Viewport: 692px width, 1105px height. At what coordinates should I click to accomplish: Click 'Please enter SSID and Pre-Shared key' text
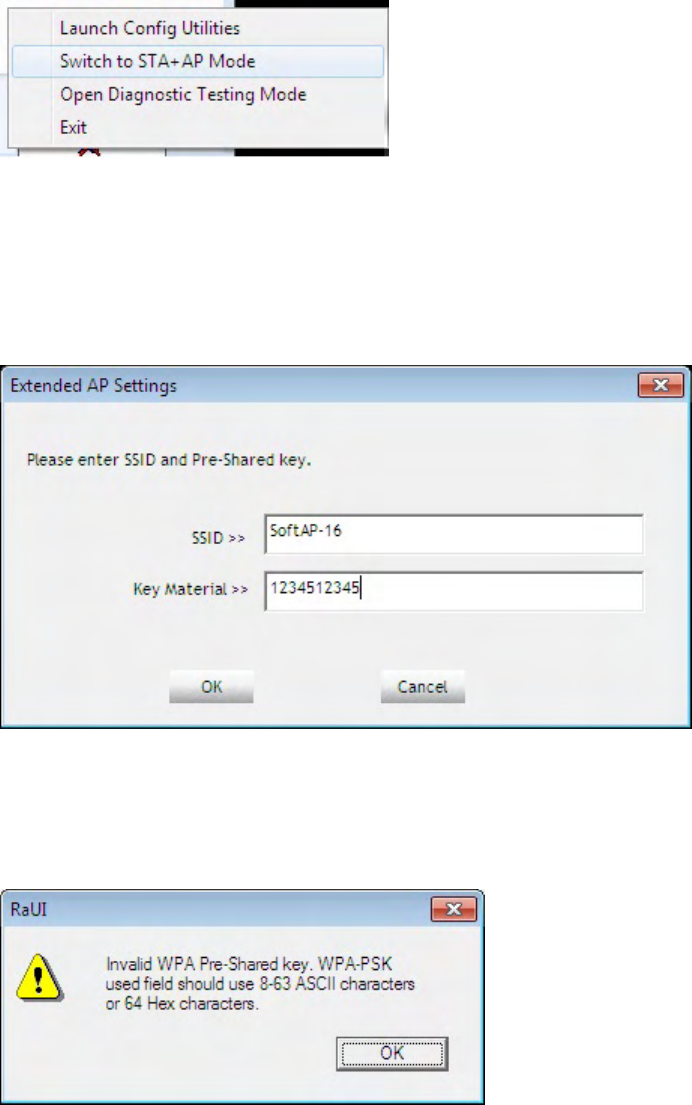pyautogui.click(x=169, y=460)
